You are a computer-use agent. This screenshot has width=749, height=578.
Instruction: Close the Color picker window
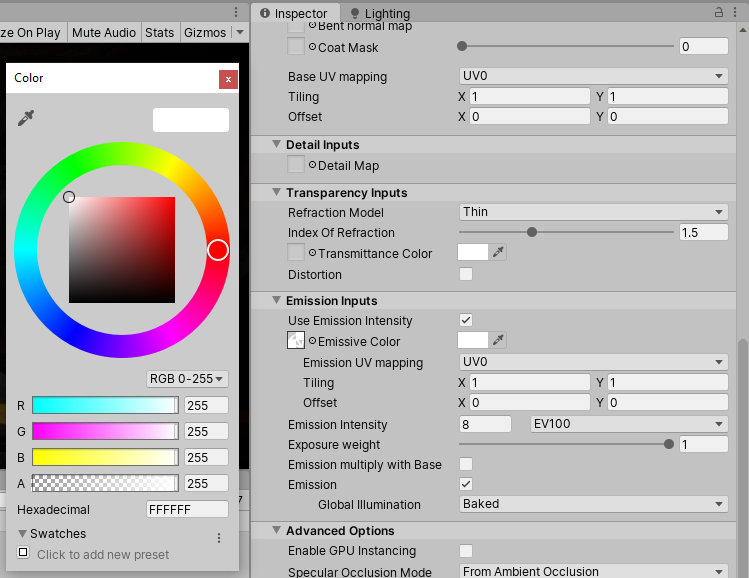(228, 78)
